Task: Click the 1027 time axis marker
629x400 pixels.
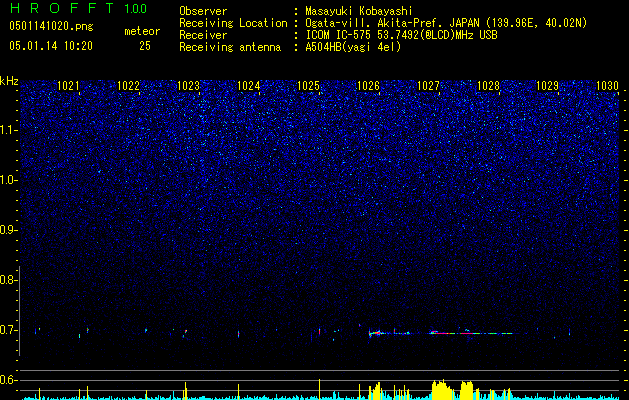Action: [428, 85]
